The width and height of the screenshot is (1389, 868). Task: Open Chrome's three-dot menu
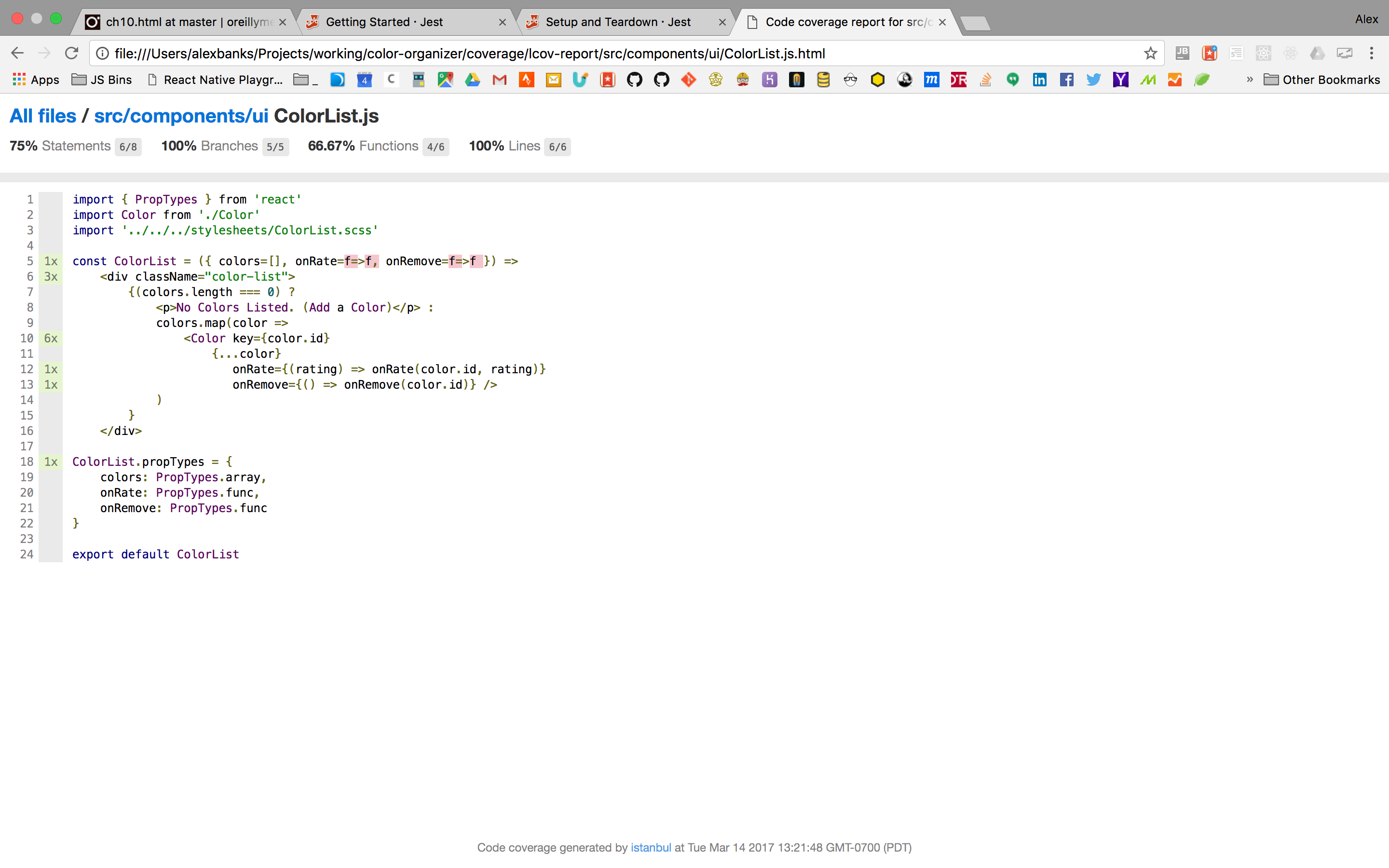[x=1371, y=54]
